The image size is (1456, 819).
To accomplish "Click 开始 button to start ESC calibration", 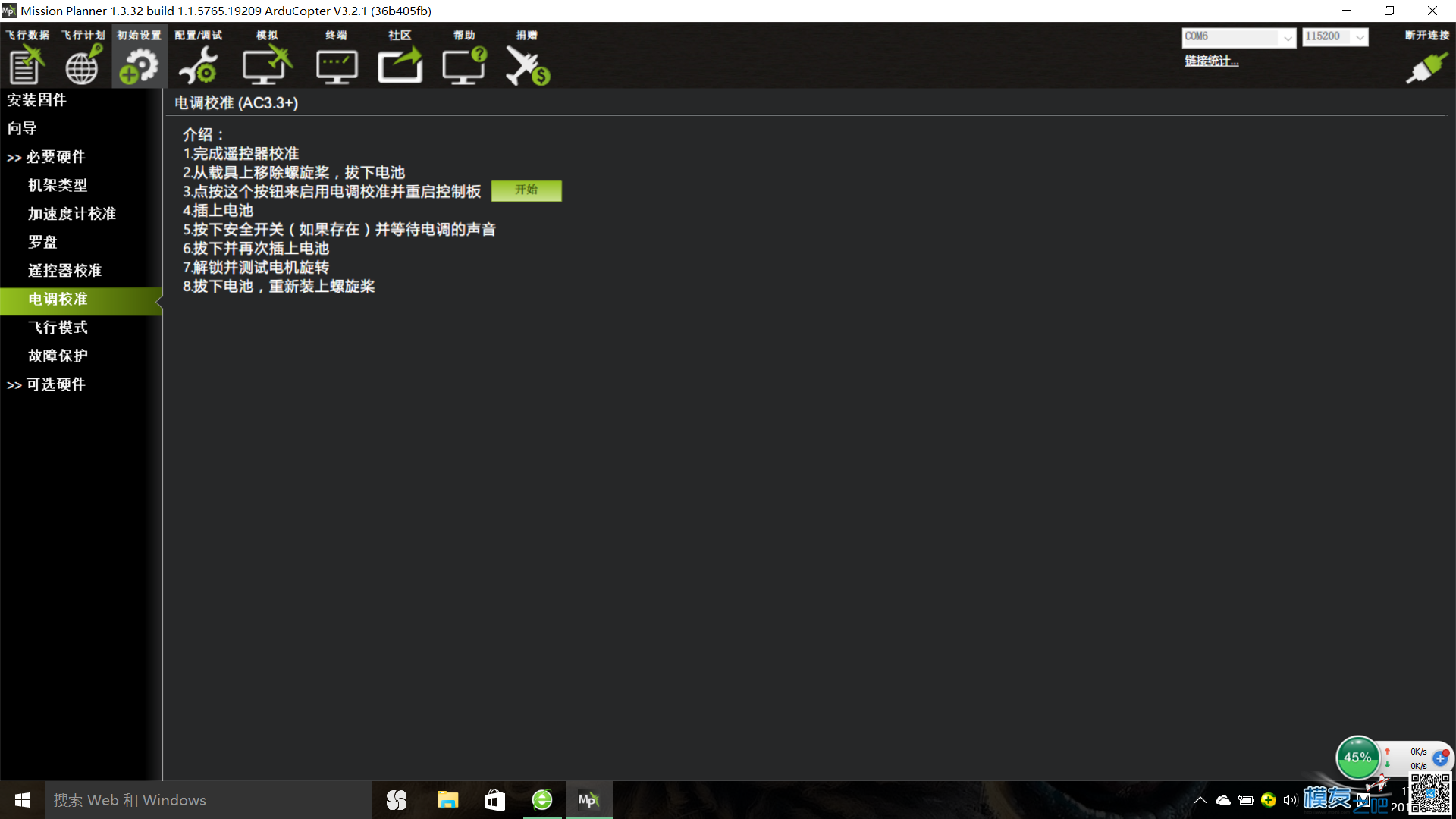I will (x=526, y=190).
